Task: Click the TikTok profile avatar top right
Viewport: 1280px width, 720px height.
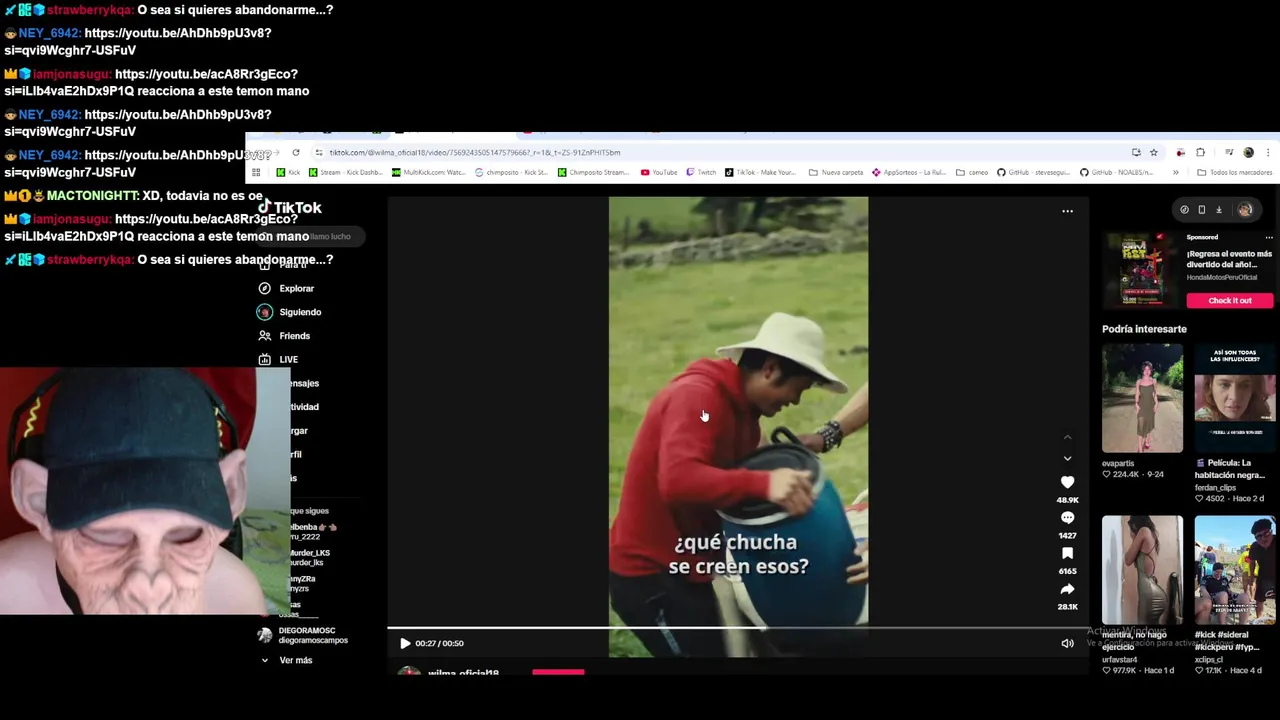Action: [1245, 210]
